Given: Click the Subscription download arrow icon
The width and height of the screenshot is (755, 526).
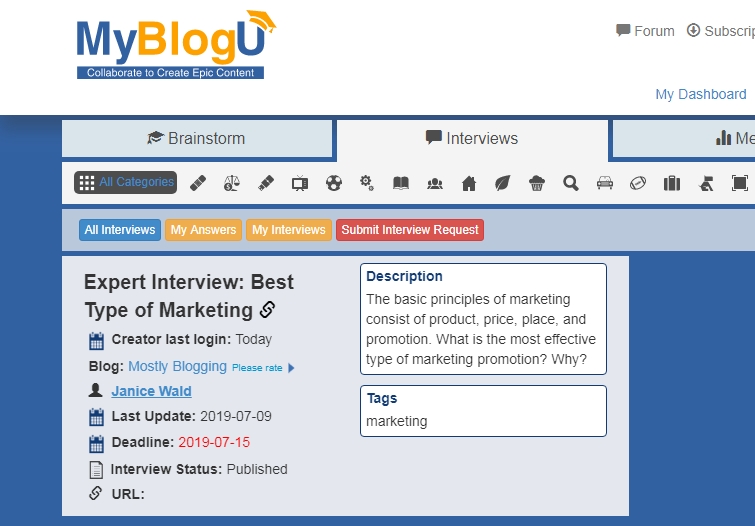Looking at the screenshot, I should [693, 30].
